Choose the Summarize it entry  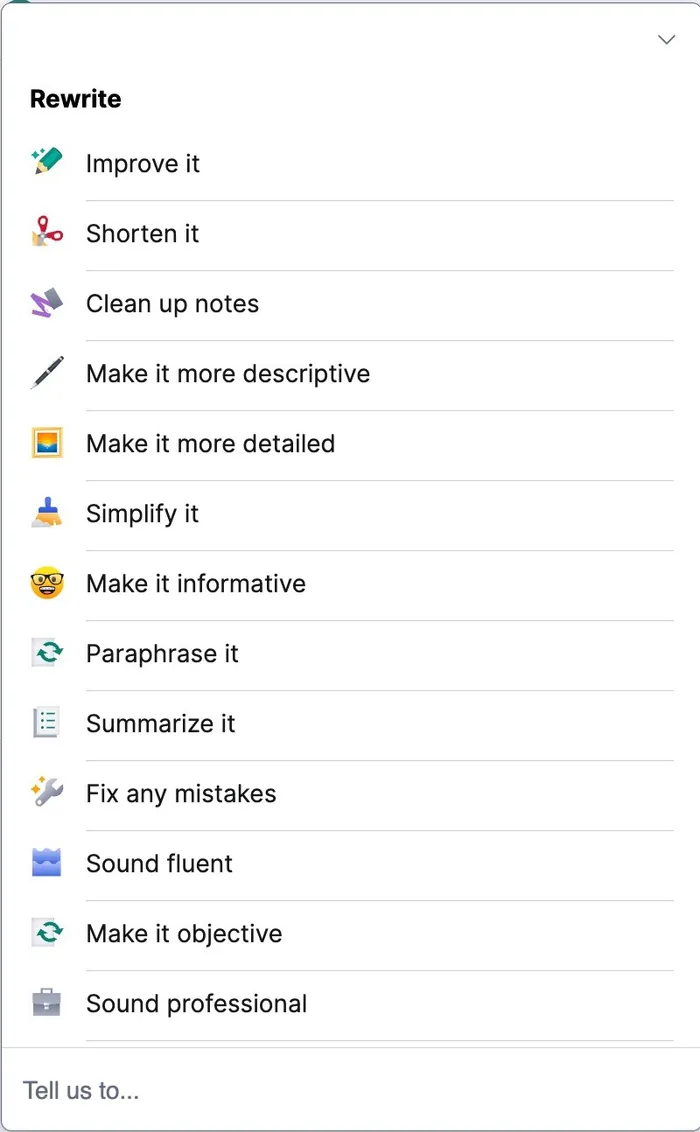pos(161,724)
